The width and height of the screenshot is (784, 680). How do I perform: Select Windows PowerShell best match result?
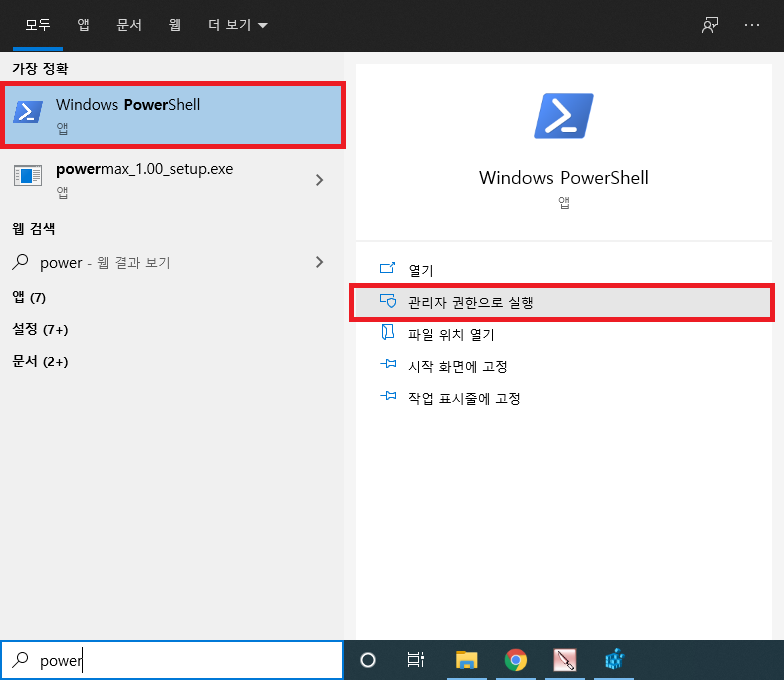pos(172,116)
